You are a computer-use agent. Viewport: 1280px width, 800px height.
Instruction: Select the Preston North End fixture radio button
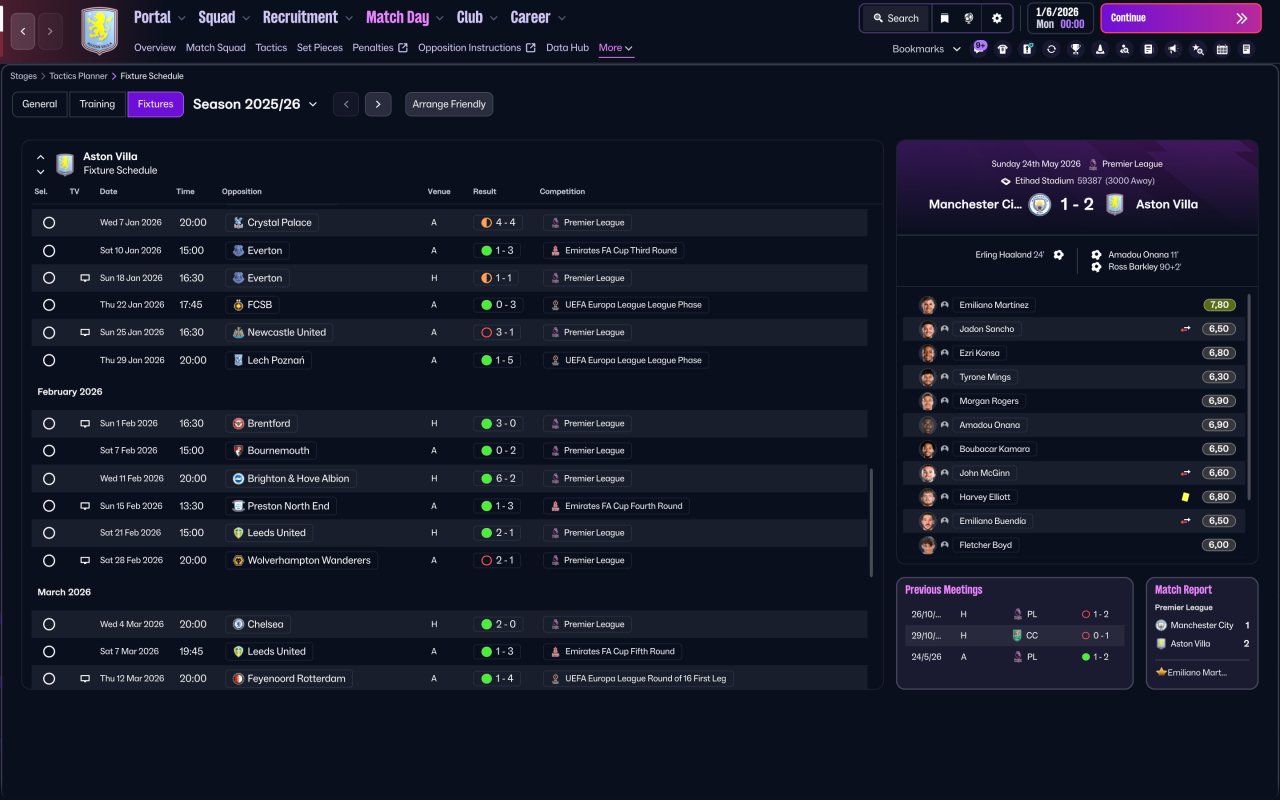click(49, 506)
